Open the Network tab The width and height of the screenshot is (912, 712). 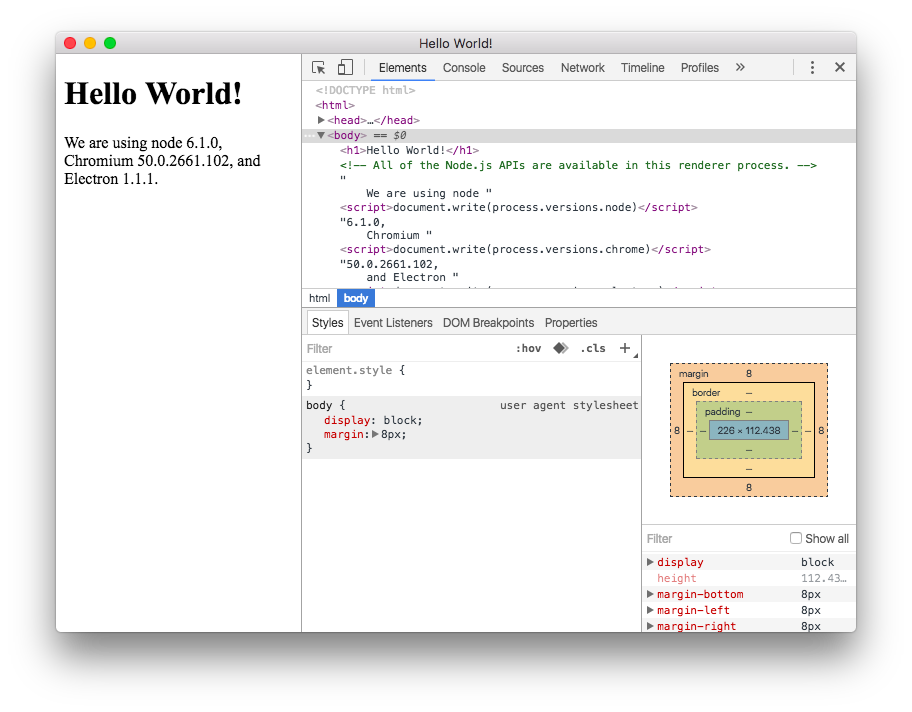[583, 67]
